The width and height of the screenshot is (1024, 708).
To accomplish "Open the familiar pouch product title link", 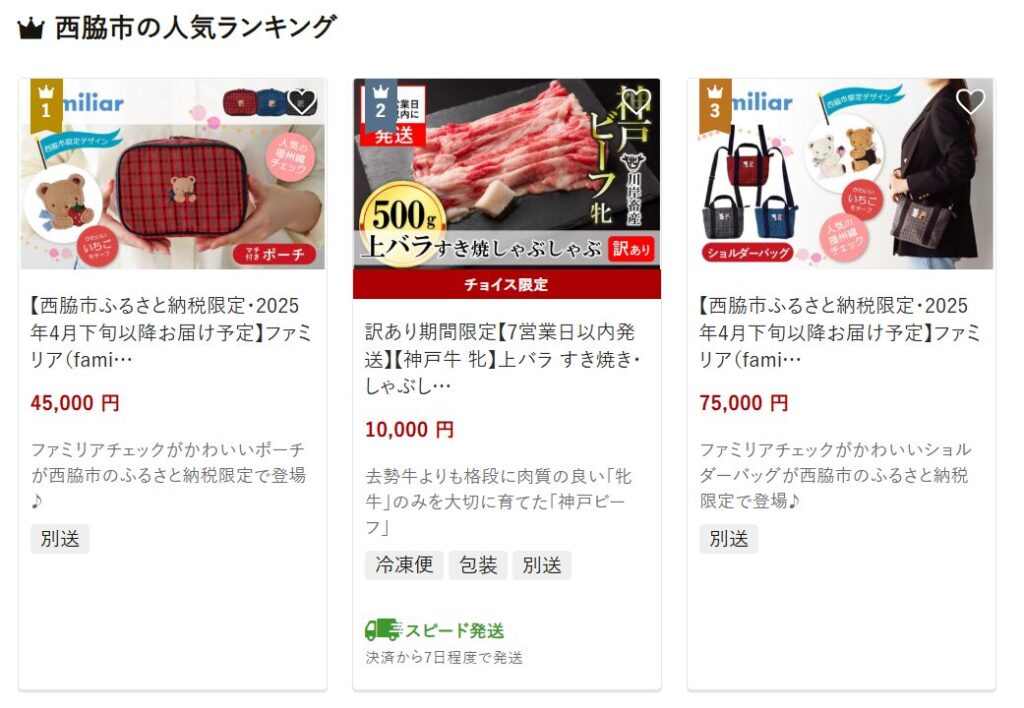I will point(170,332).
